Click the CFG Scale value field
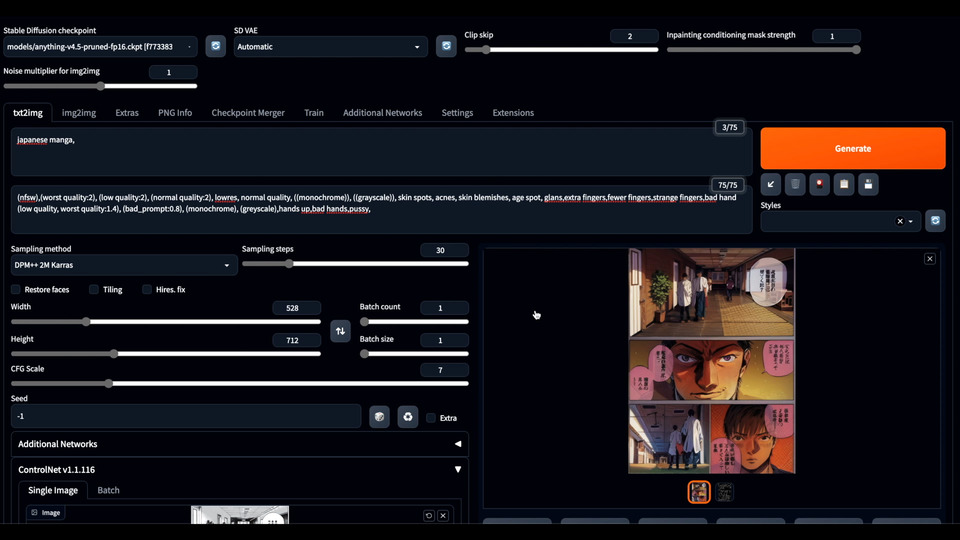The image size is (960, 540). tap(444, 370)
